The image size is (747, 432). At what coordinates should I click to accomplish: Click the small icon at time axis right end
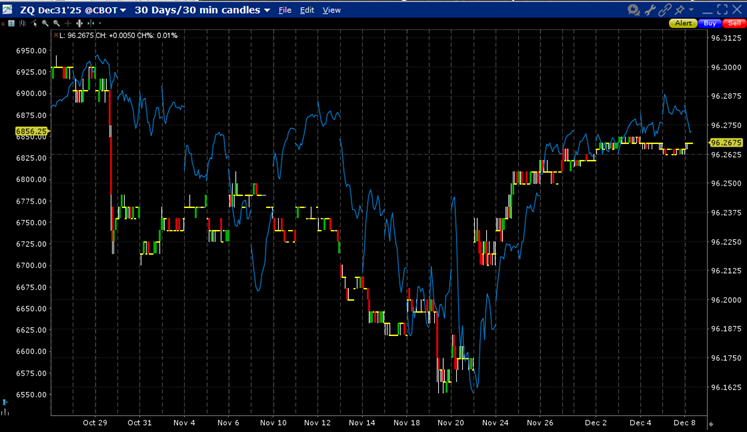click(x=711, y=423)
